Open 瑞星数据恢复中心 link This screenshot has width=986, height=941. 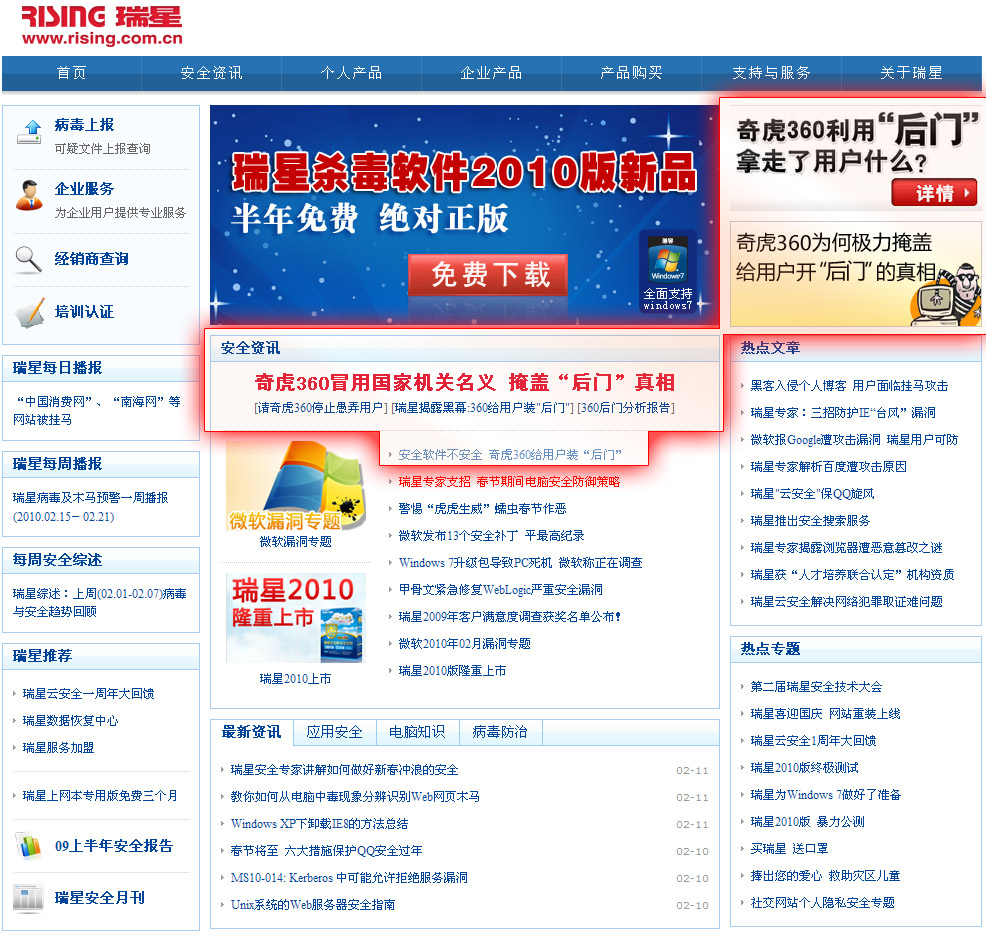[x=70, y=721]
